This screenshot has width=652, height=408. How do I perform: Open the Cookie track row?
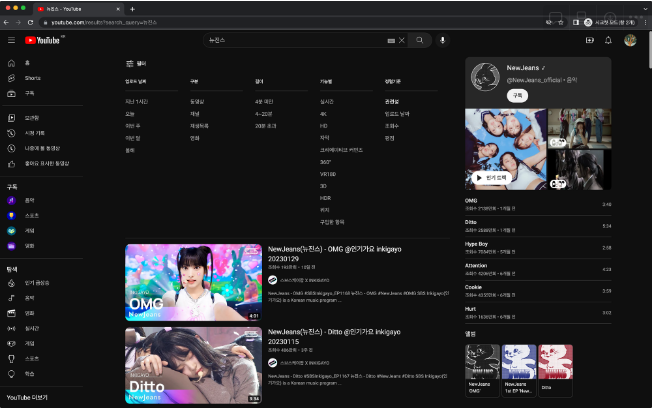click(x=538, y=291)
